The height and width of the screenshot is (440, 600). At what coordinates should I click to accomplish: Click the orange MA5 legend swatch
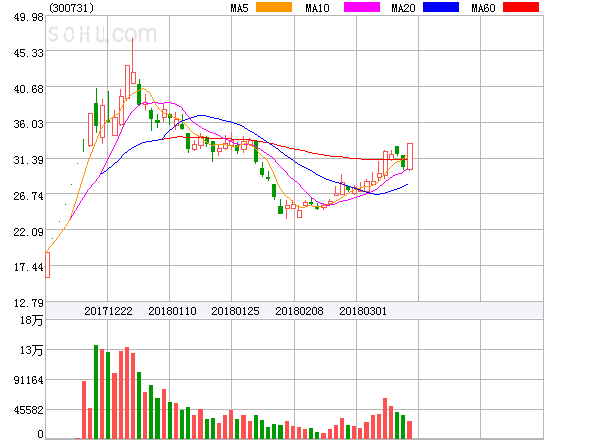[x=274, y=7]
